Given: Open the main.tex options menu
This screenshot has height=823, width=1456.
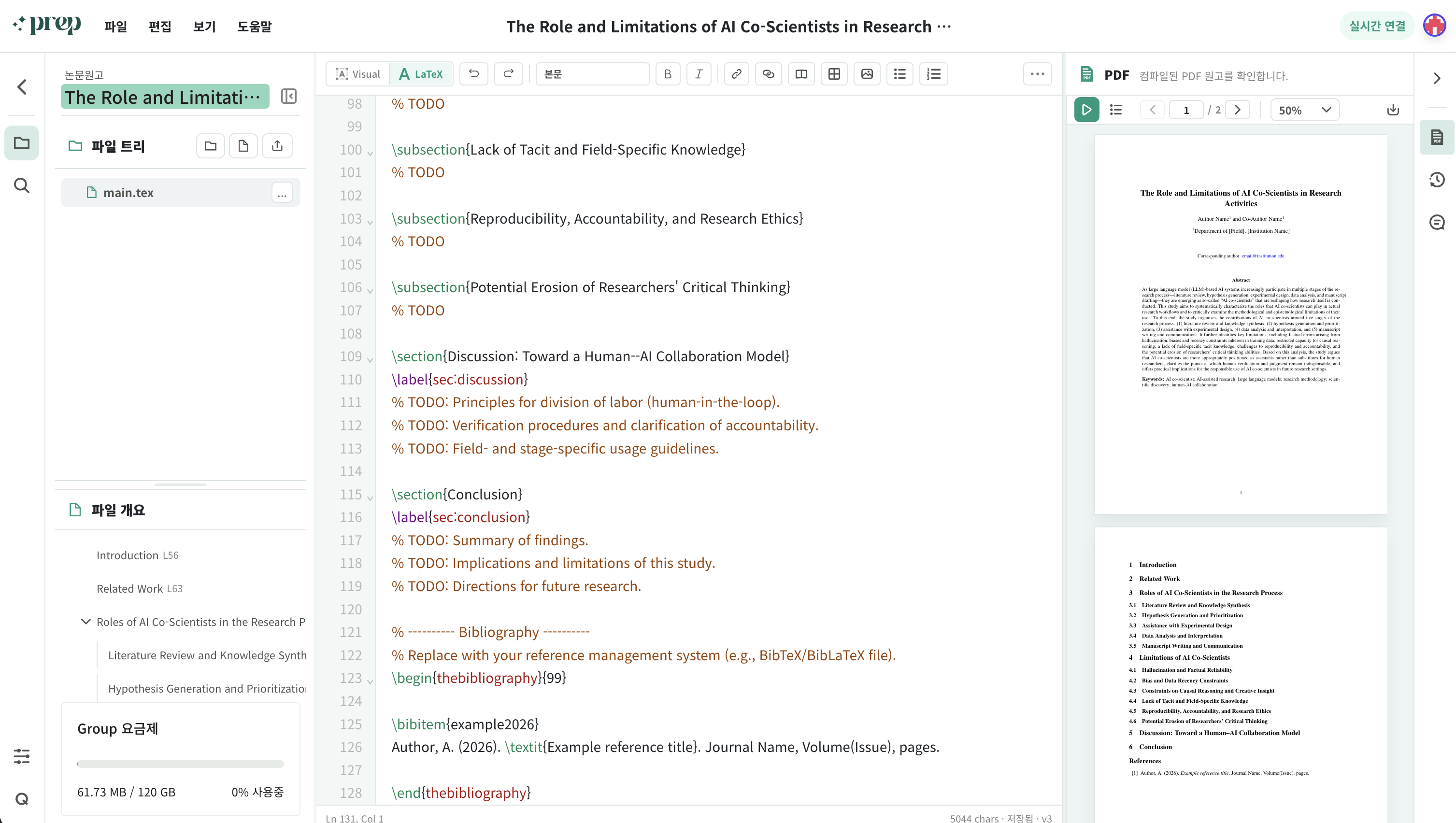Looking at the screenshot, I should 282,193.
